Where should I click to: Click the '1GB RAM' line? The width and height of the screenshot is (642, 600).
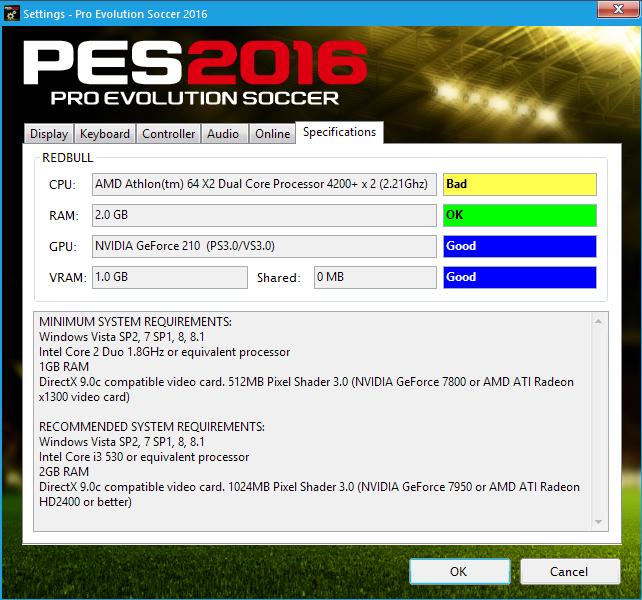(64, 367)
